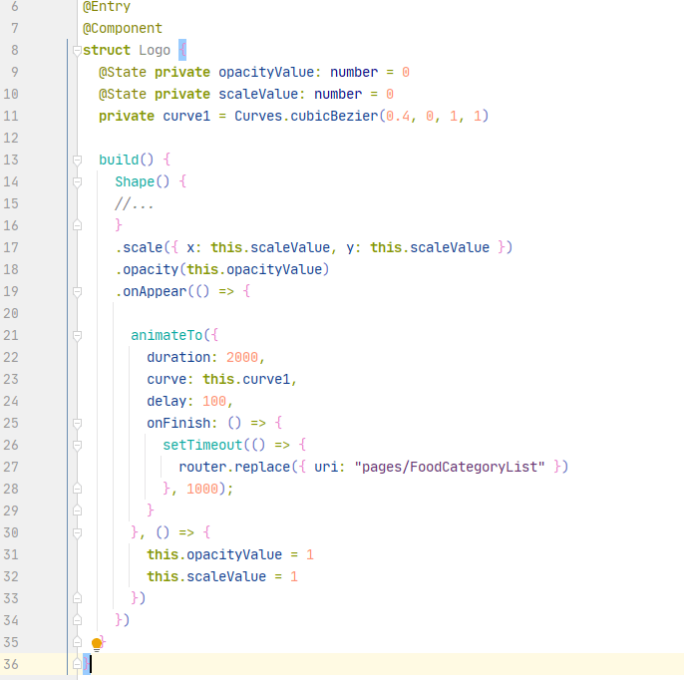Click the .opacity modifier call
This screenshot has height=680, width=684.
147,270
